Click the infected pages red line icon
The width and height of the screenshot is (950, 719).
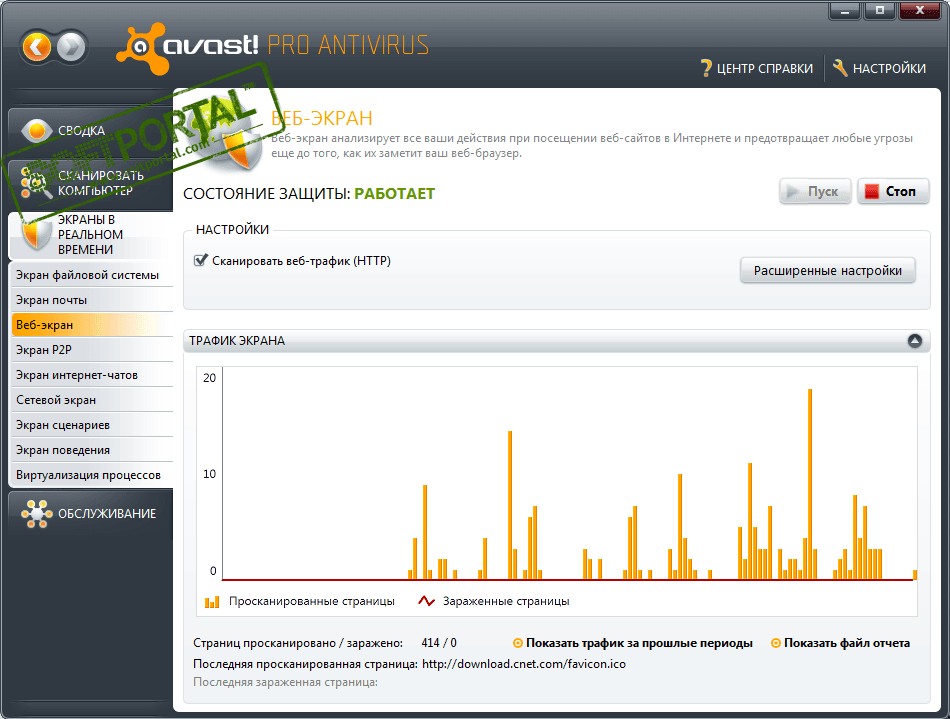click(x=427, y=601)
